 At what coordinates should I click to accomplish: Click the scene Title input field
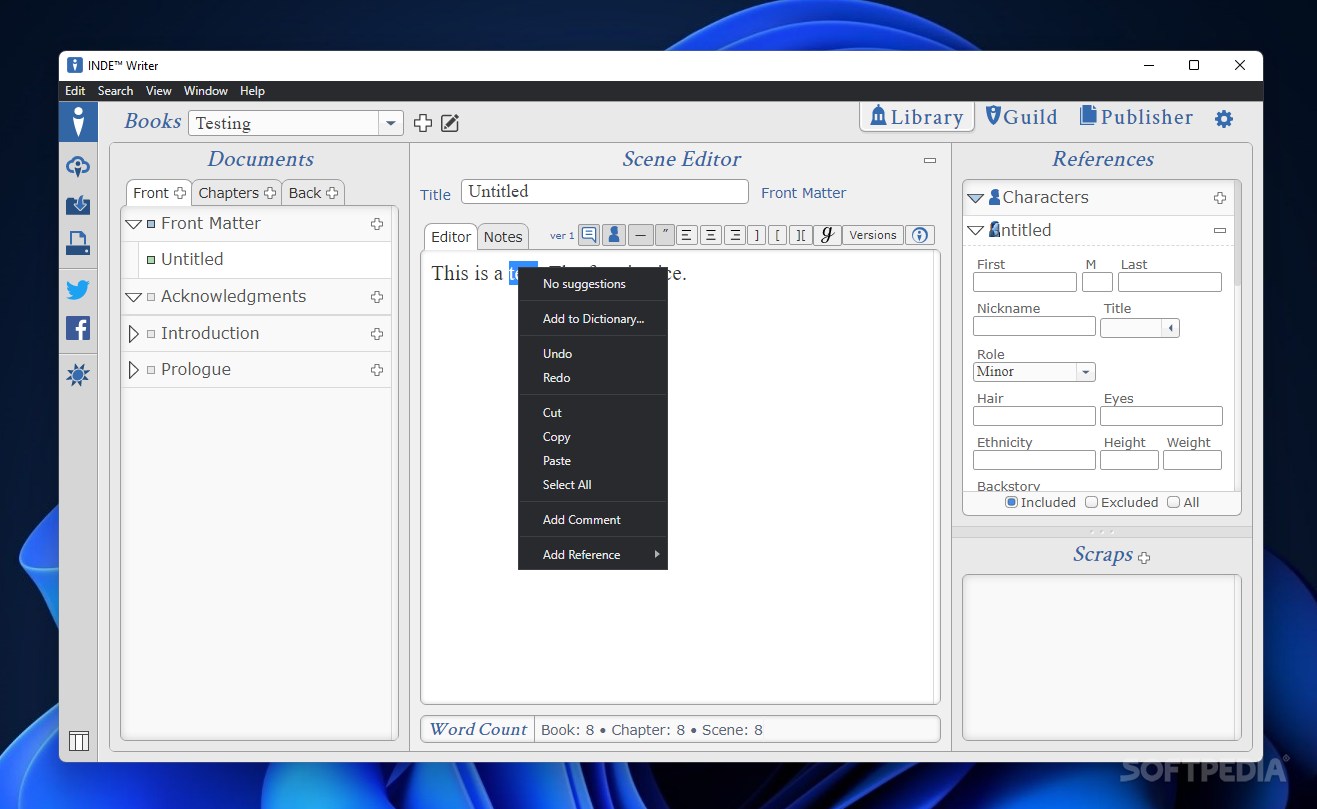click(604, 192)
